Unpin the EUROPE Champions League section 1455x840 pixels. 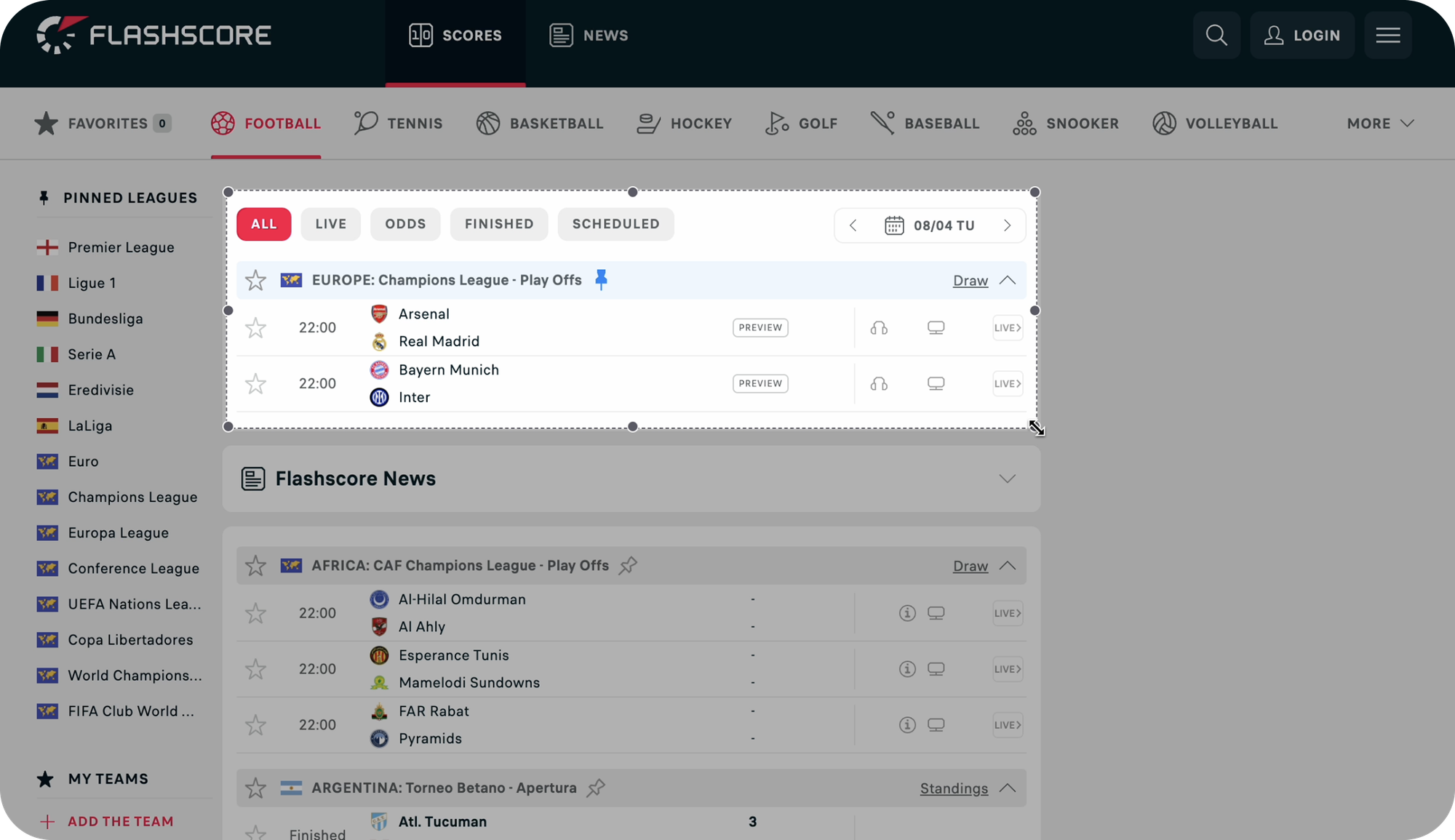coord(602,279)
